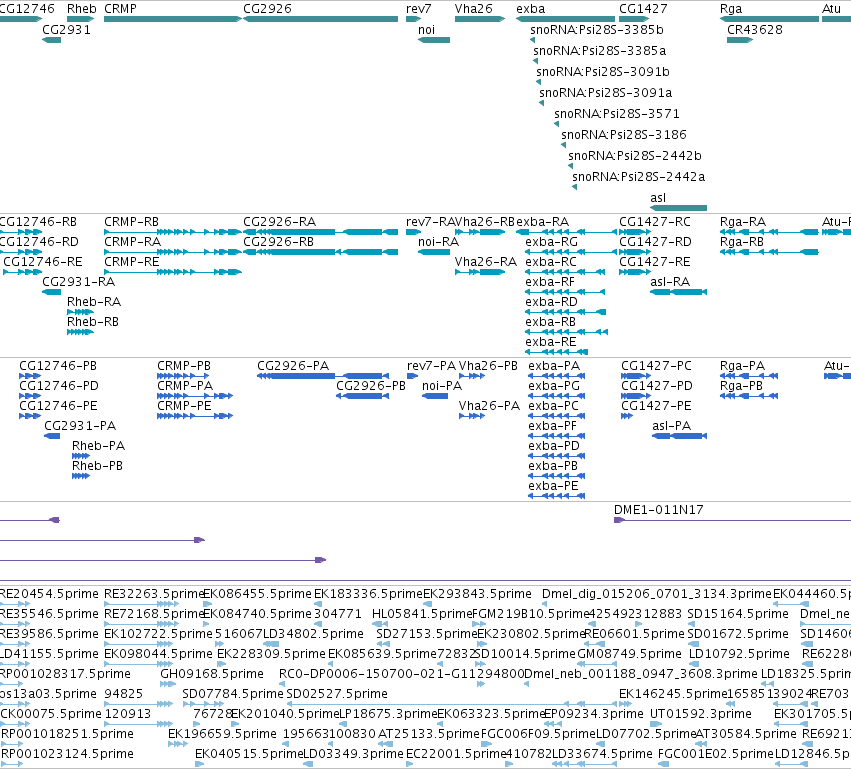Screen dimensions: 851x769
Task: Click the AT25133.5prime EST label
Action: [x=429, y=734]
